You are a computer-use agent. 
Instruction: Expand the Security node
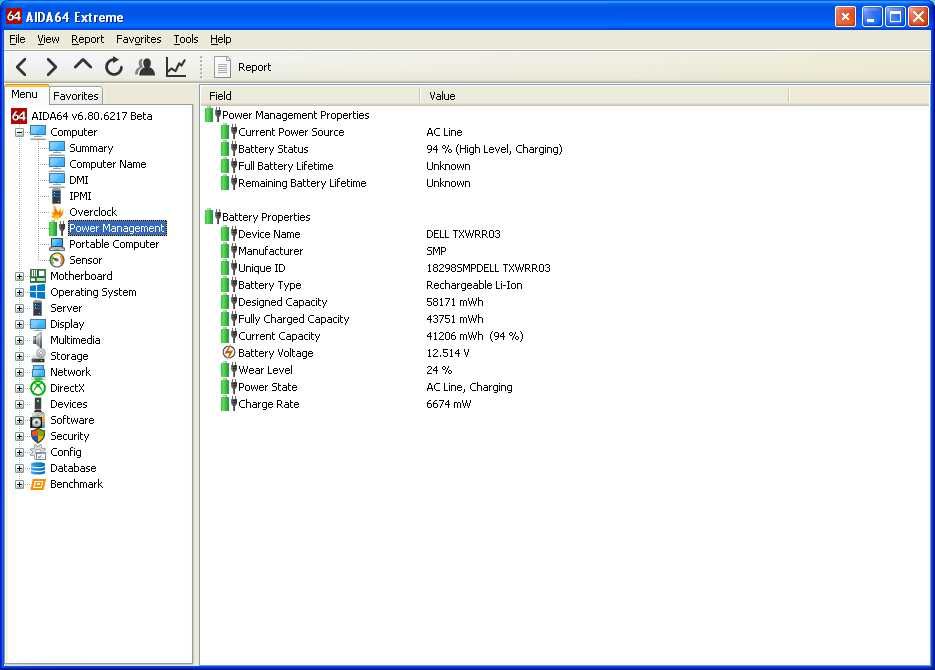pos(20,436)
